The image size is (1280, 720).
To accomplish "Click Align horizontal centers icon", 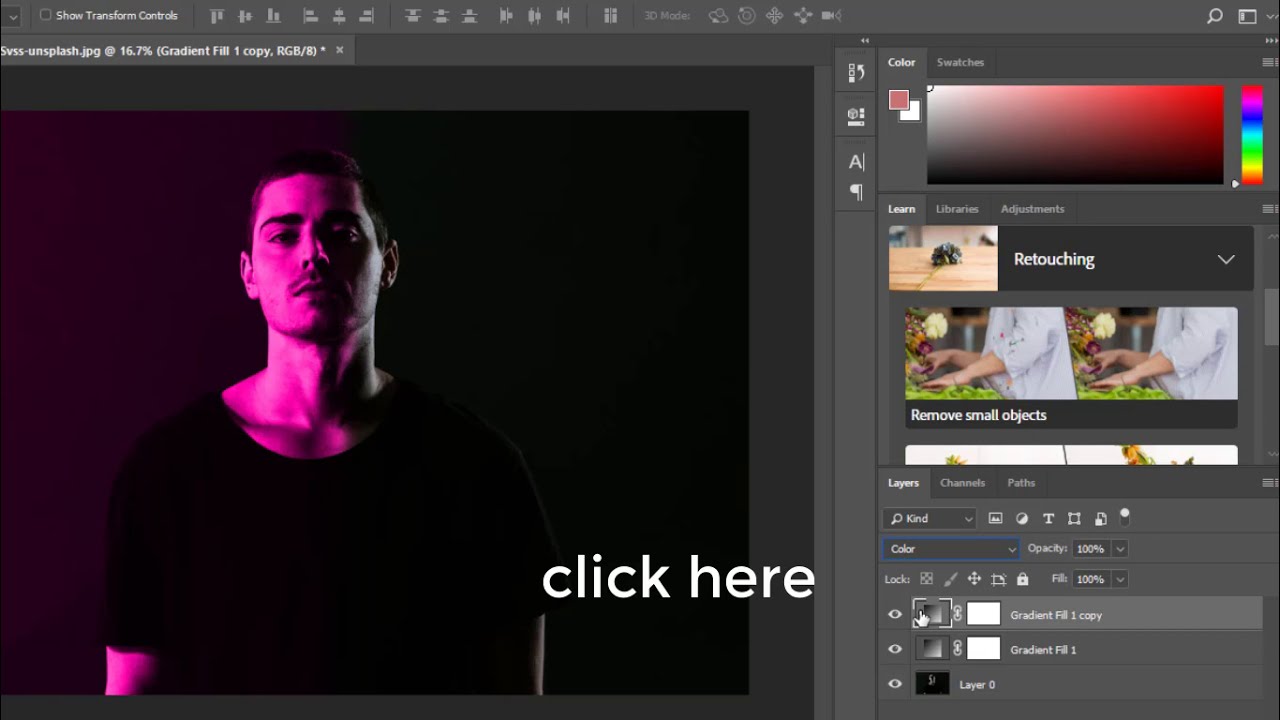I will 339,15.
